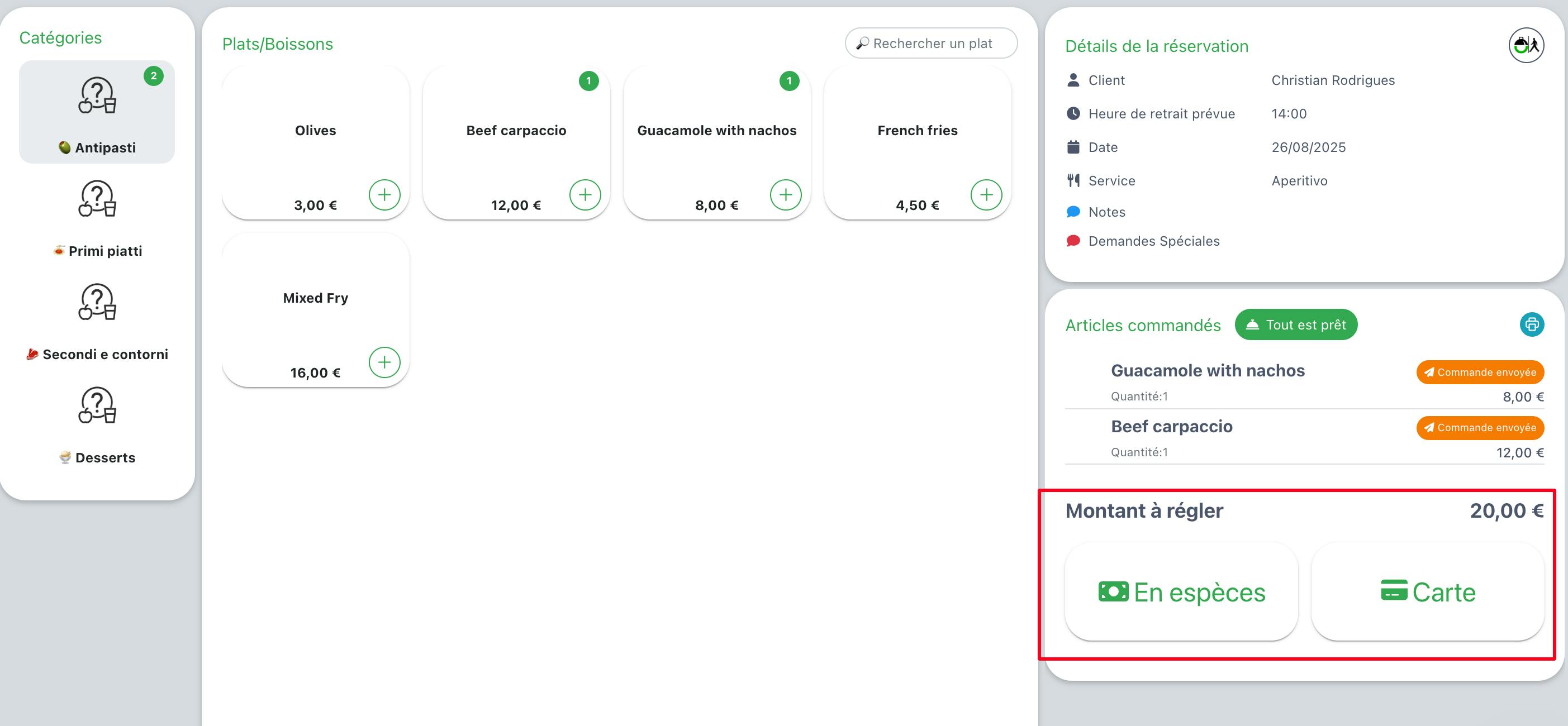Add Beef carpaccio with its plus button
Viewport: 1568px width, 726px height.
585,195
